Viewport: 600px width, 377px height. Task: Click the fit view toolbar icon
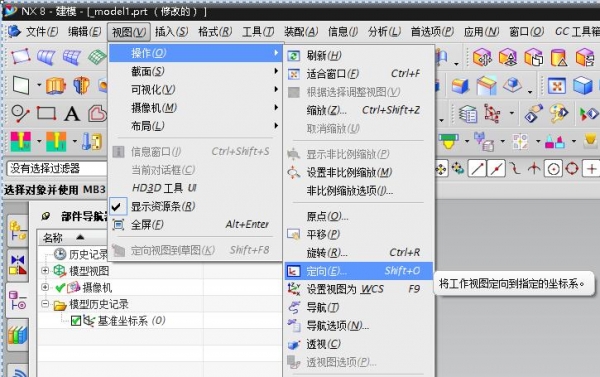pyautogui.click(x=557, y=85)
